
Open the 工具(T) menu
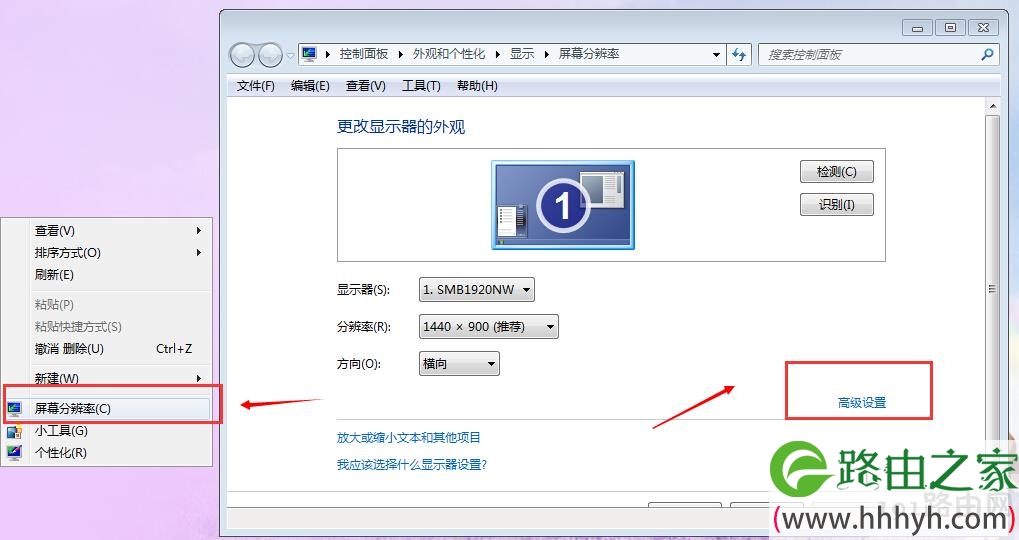pos(421,86)
